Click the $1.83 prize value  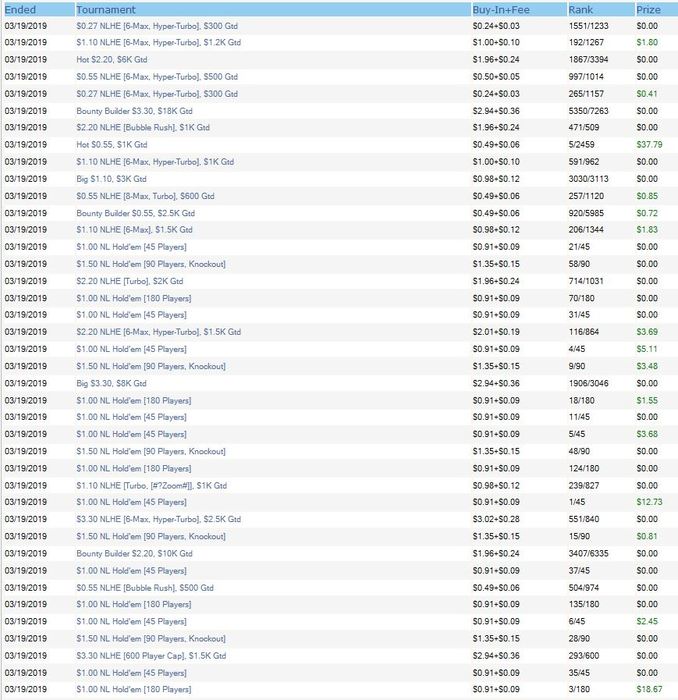coord(647,230)
